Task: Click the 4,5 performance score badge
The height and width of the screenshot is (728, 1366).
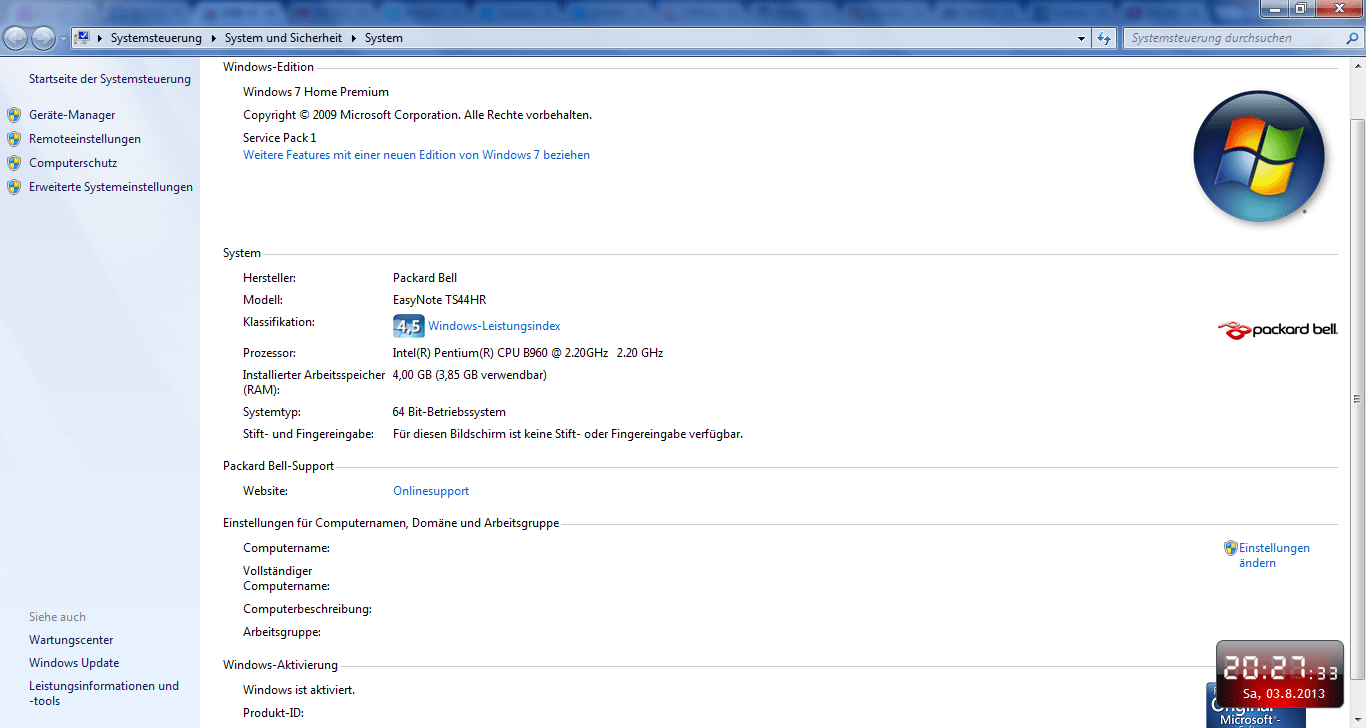Action: (x=408, y=326)
